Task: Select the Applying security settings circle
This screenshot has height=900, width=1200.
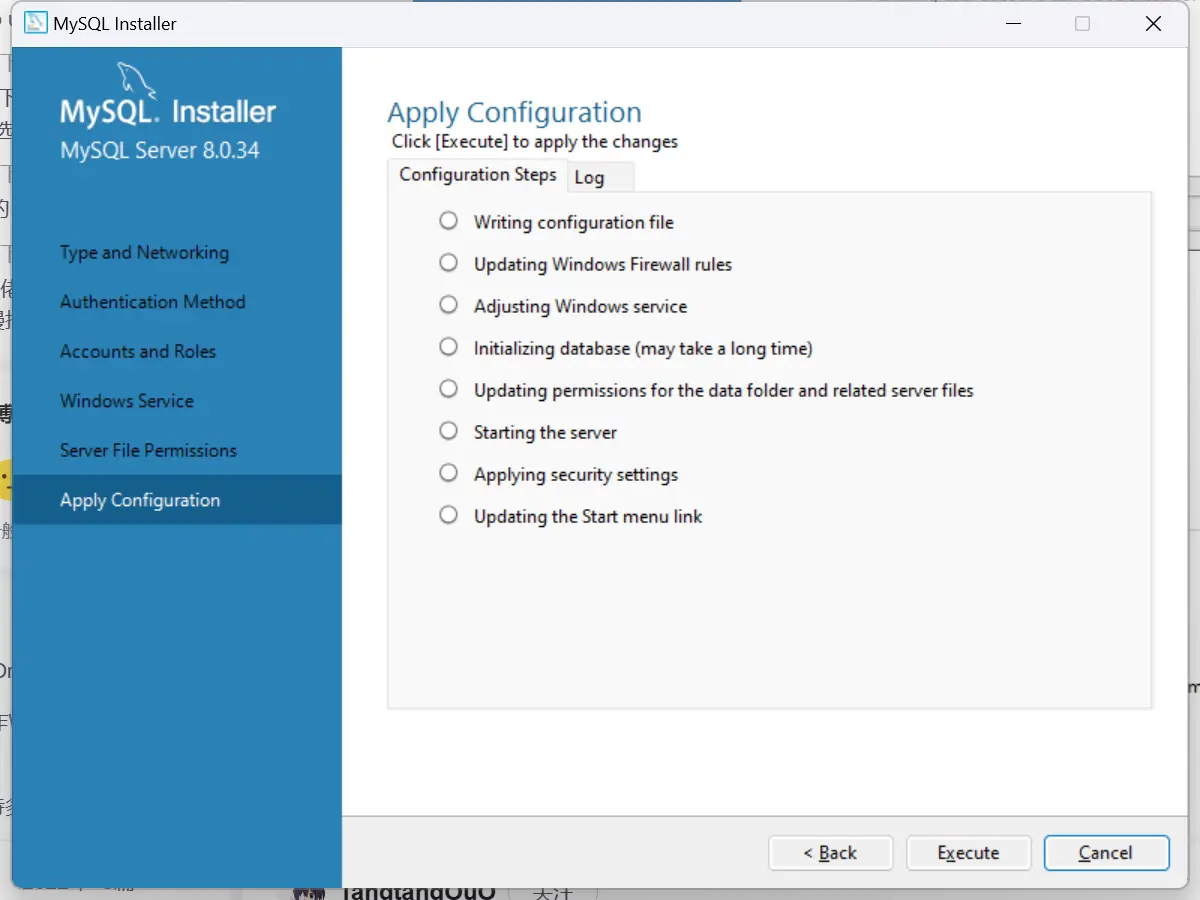Action: coord(449,472)
